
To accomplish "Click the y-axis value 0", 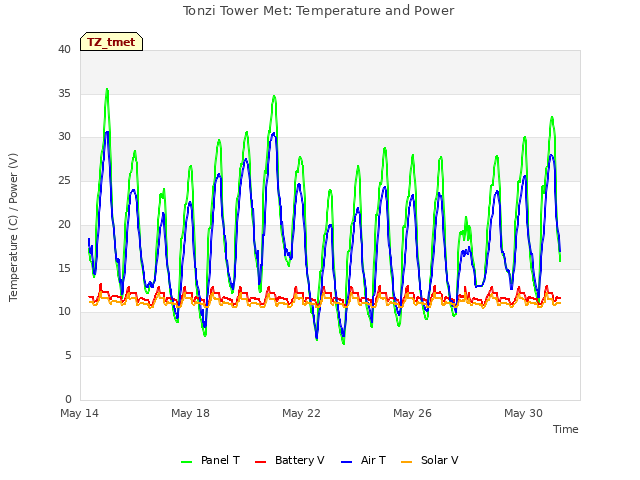I will [x=68, y=399].
